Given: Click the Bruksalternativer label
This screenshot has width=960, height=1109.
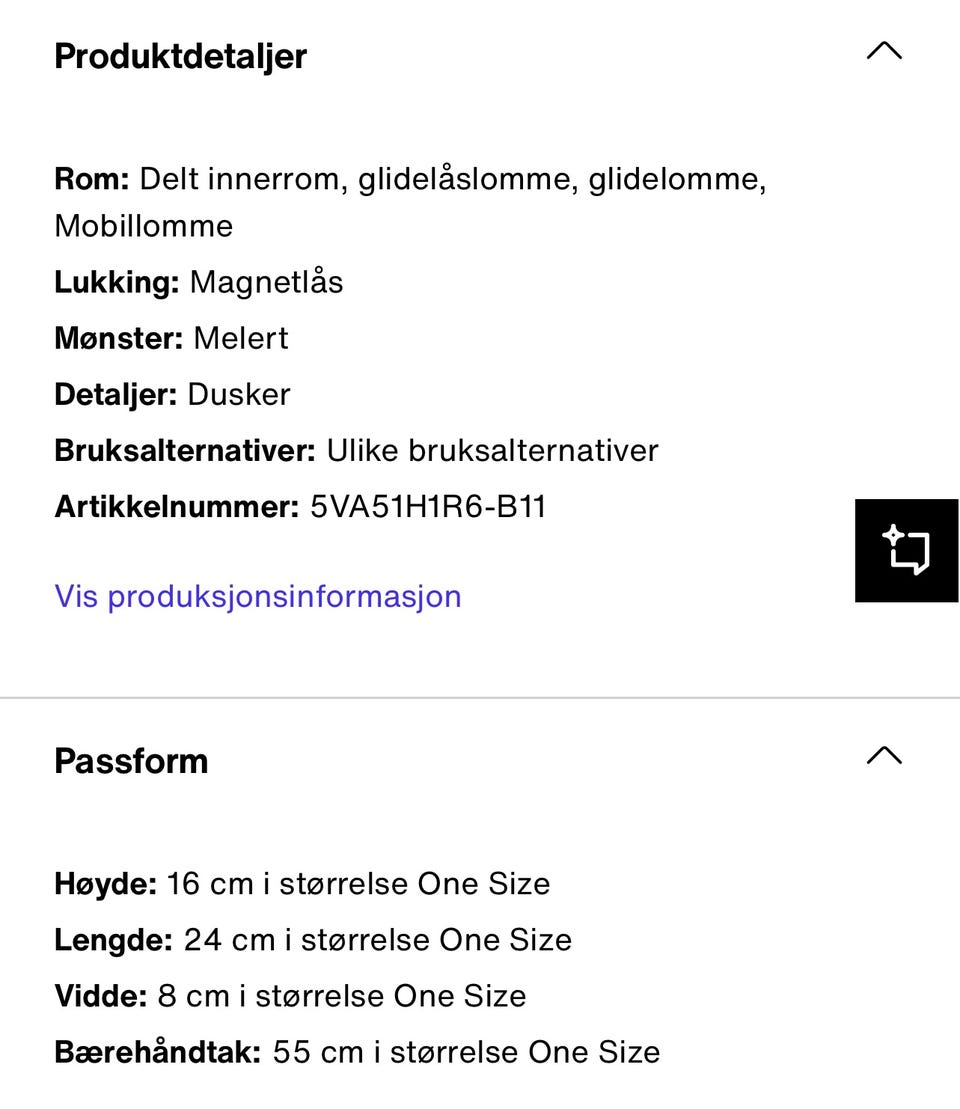Looking at the screenshot, I should (185, 450).
